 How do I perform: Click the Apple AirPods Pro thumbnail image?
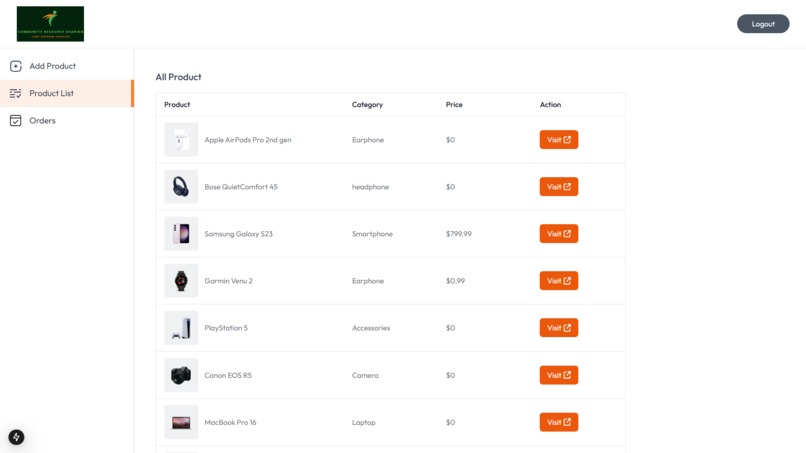pos(181,140)
